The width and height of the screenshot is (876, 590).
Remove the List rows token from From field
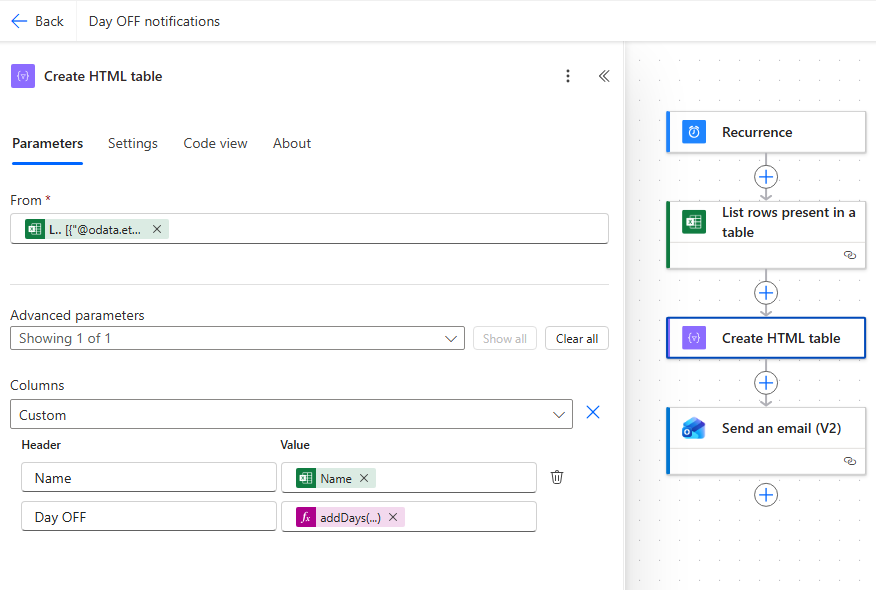pos(157,229)
